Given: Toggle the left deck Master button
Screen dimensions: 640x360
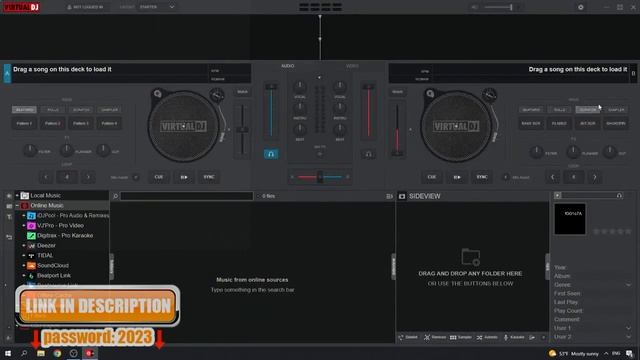Looking at the screenshot, I should [x=242, y=92].
